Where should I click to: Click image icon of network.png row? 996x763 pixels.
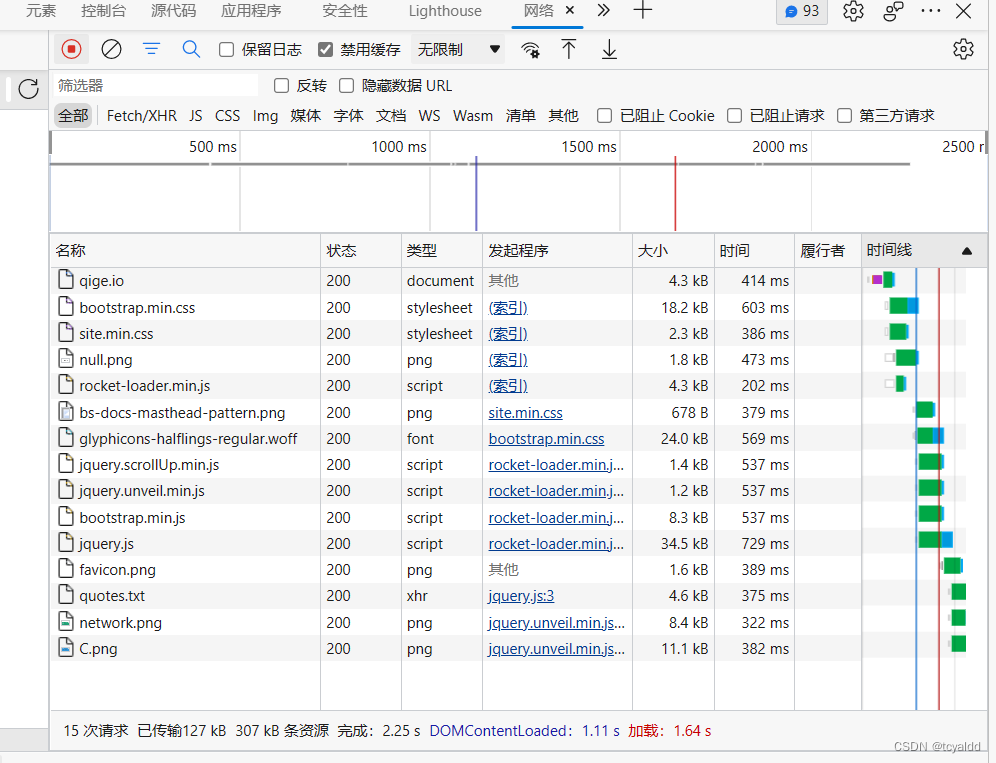[65, 621]
